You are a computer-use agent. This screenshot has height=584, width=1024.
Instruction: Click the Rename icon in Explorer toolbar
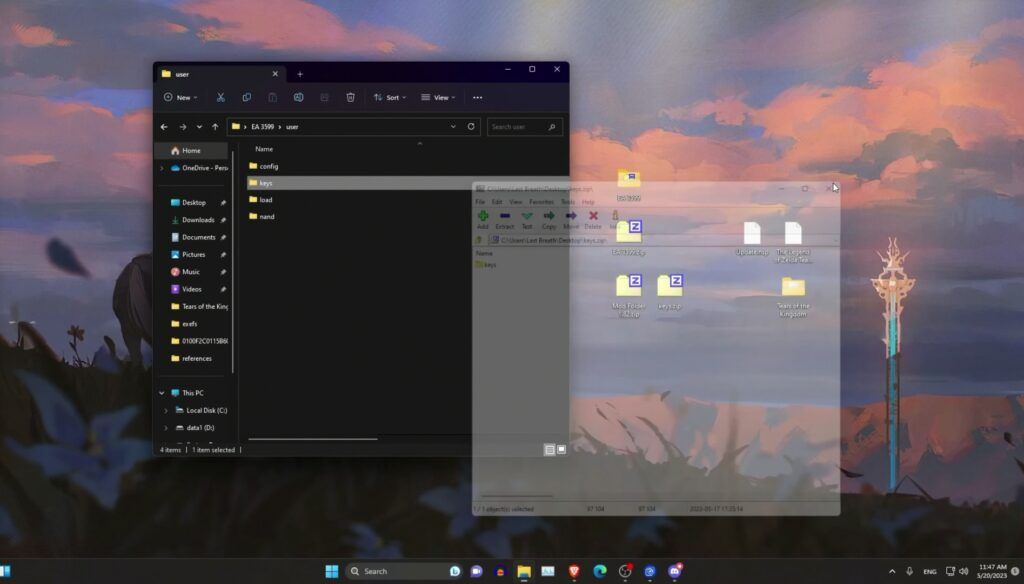298,97
